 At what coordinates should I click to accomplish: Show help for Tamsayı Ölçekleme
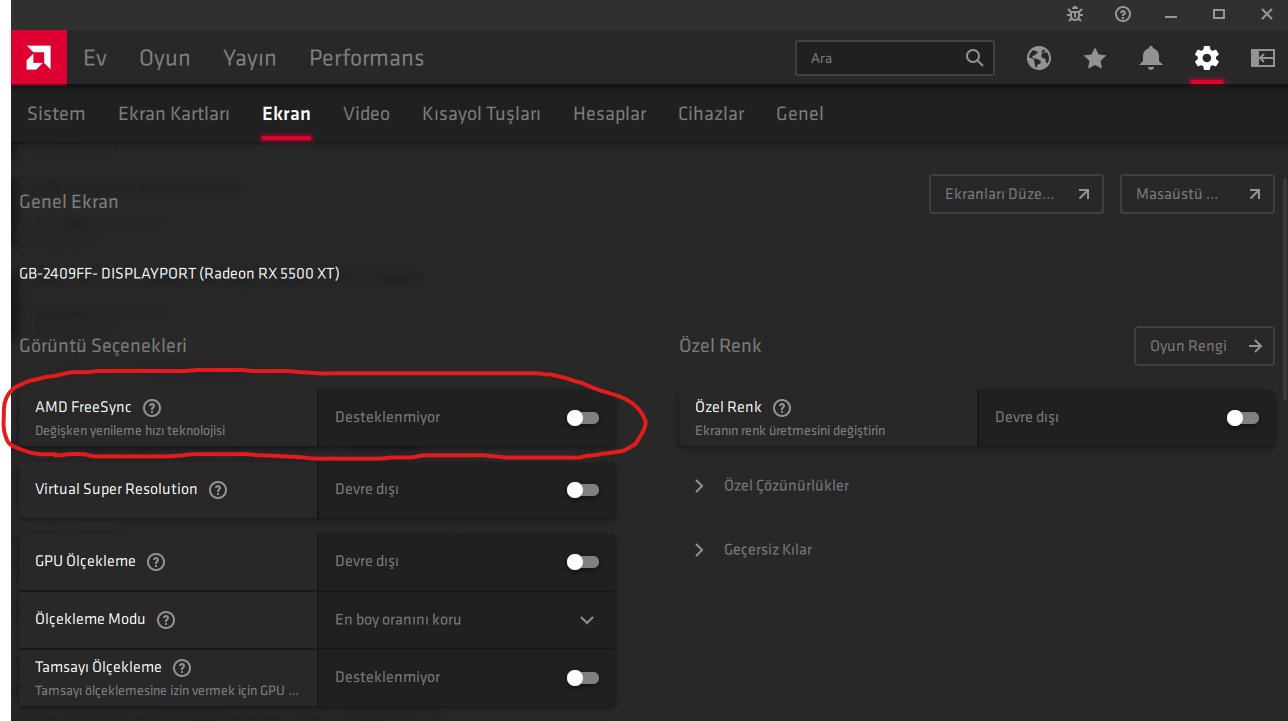(x=182, y=668)
